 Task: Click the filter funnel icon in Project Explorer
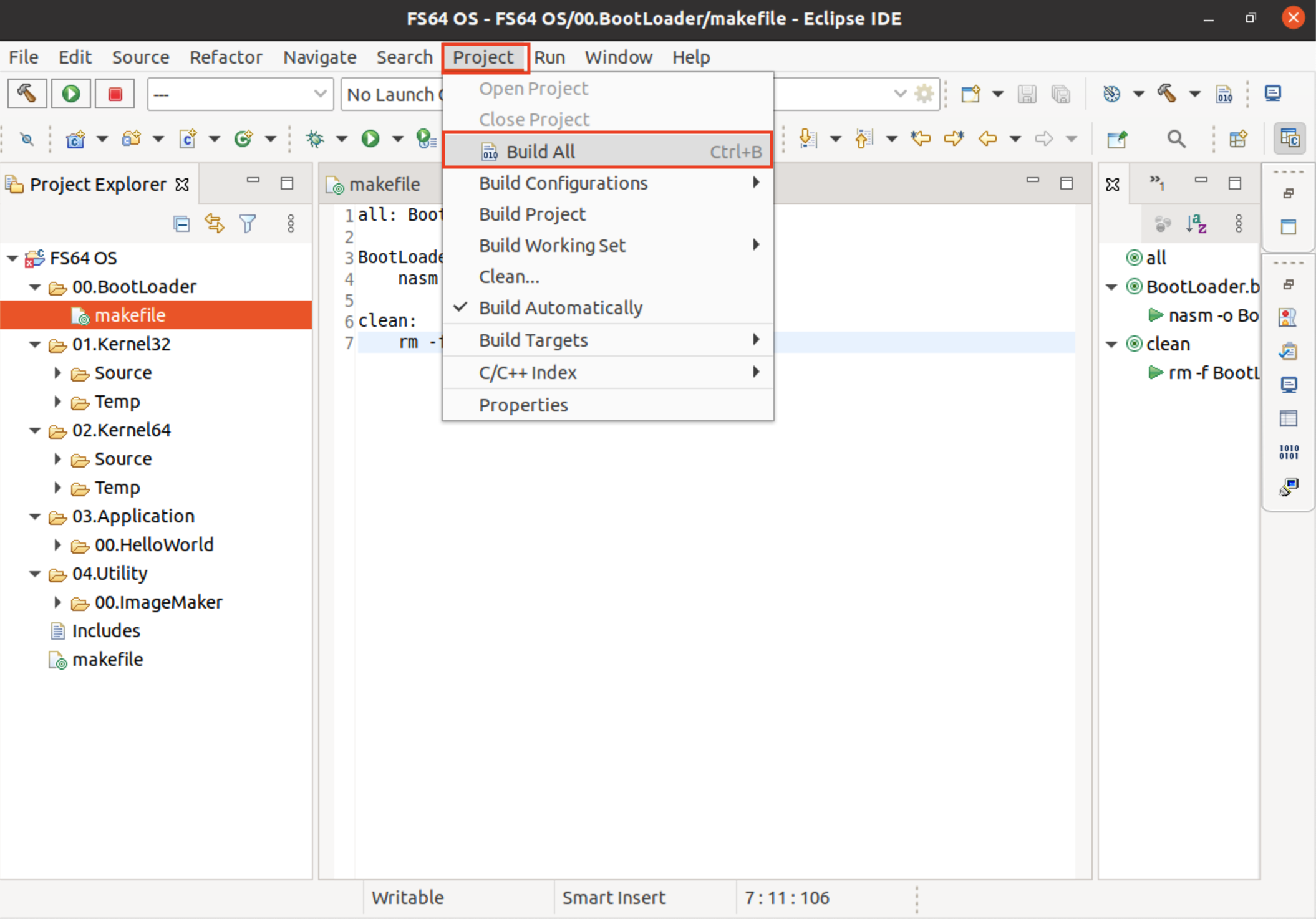(x=248, y=223)
